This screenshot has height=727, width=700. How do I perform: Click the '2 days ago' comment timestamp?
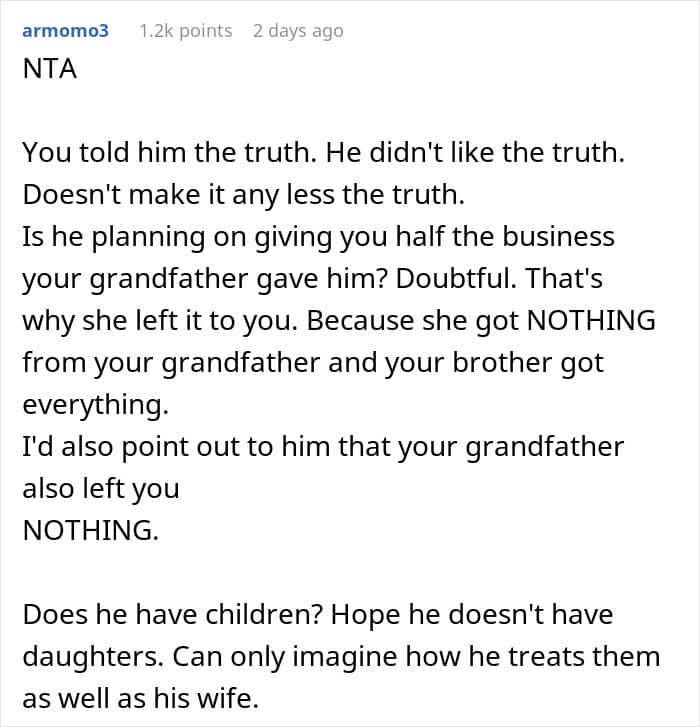[297, 31]
